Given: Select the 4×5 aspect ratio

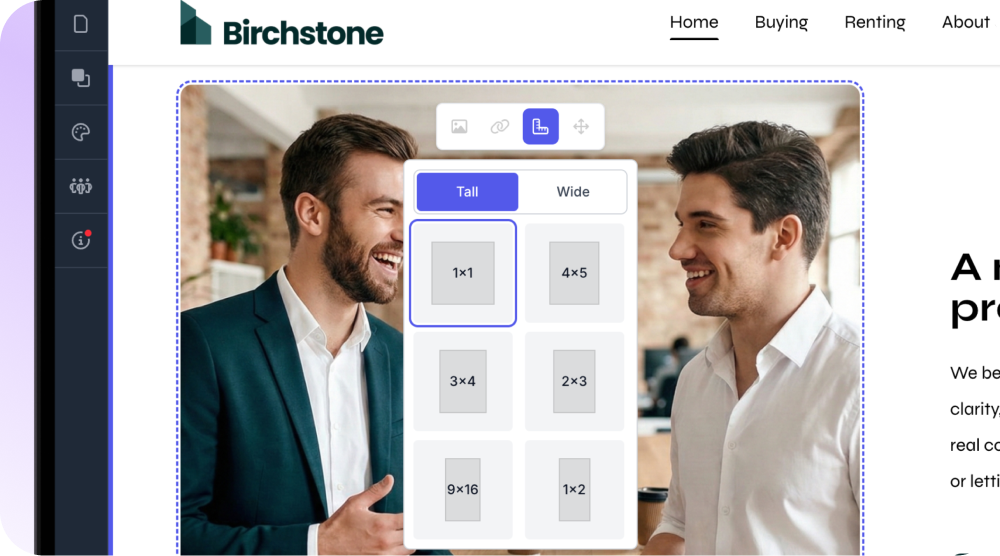Looking at the screenshot, I should coord(575,273).
